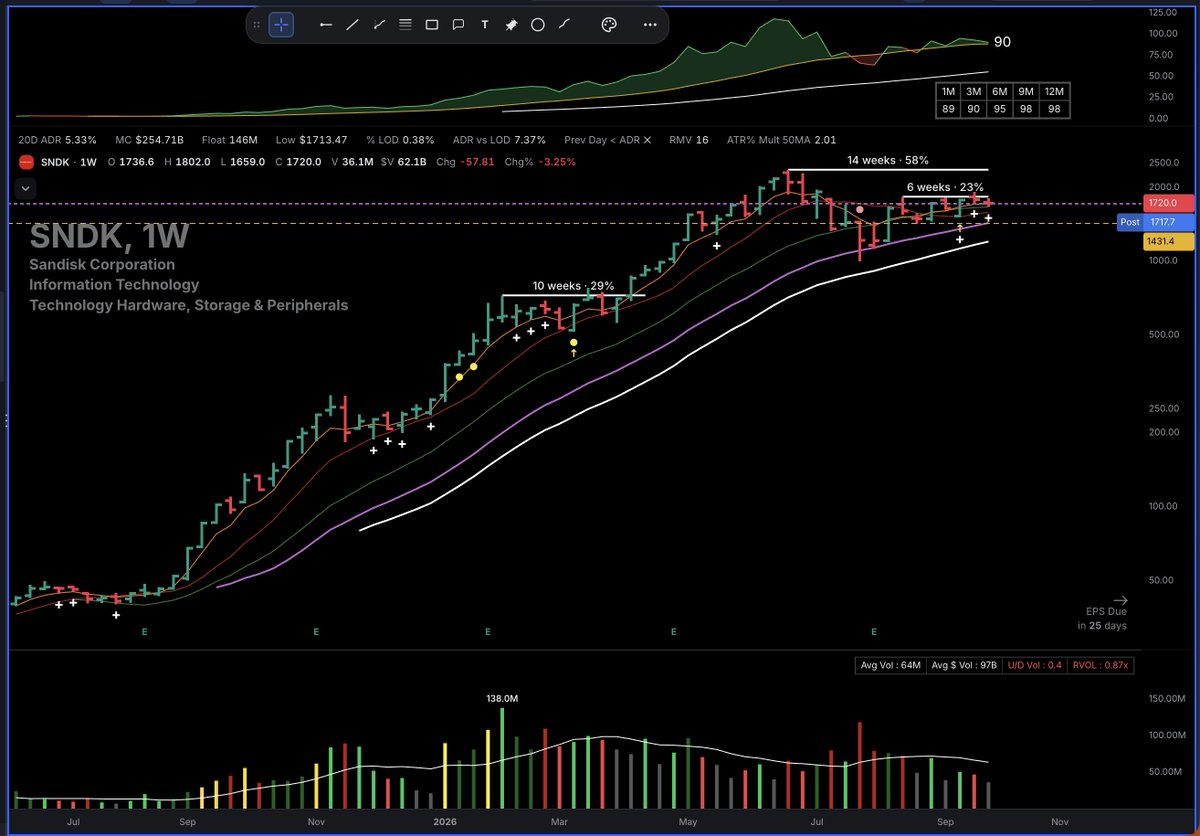Select the text T tool
This screenshot has width=1200, height=836.
click(x=485, y=25)
